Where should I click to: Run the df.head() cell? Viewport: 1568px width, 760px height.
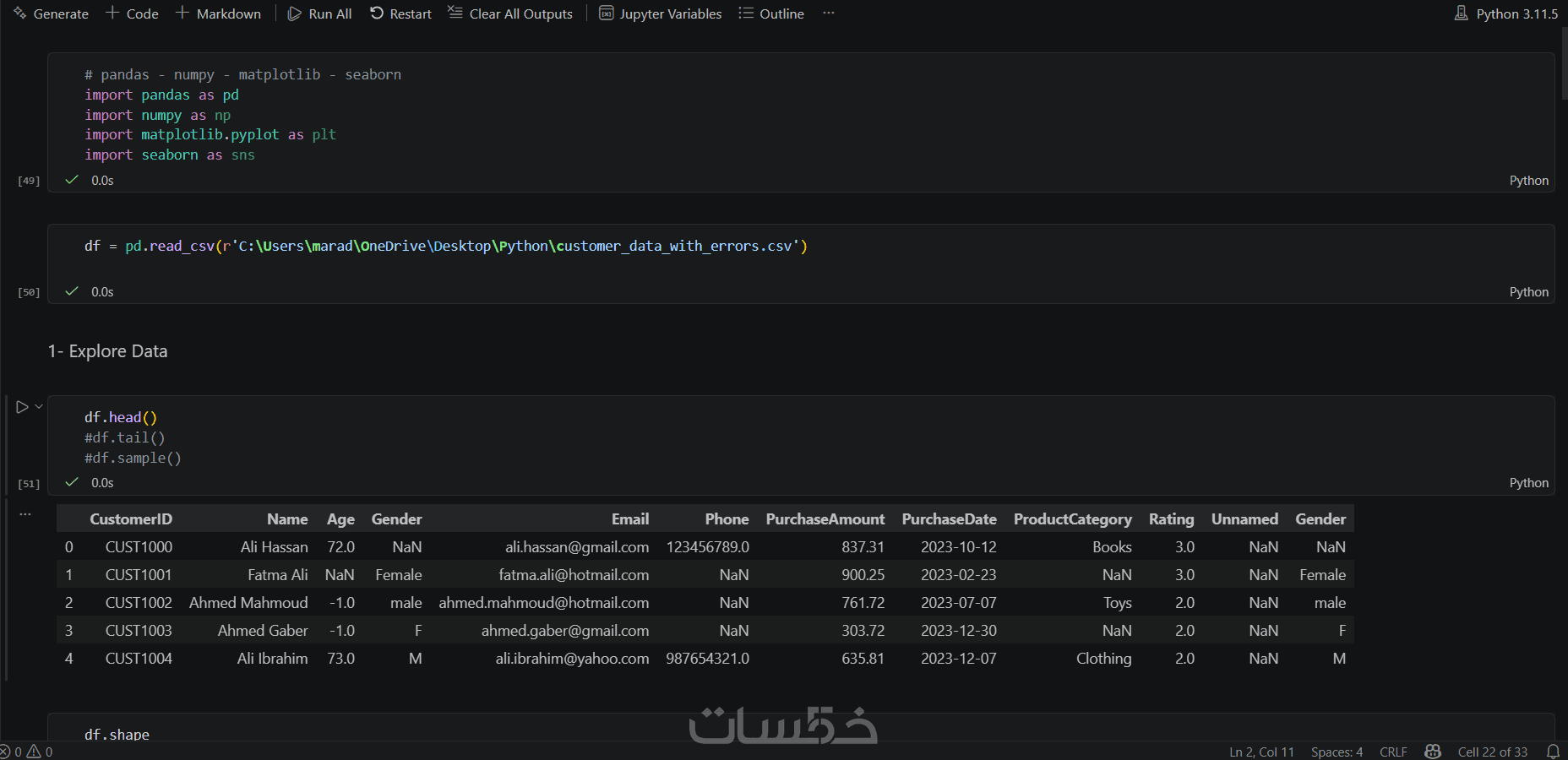(x=23, y=407)
